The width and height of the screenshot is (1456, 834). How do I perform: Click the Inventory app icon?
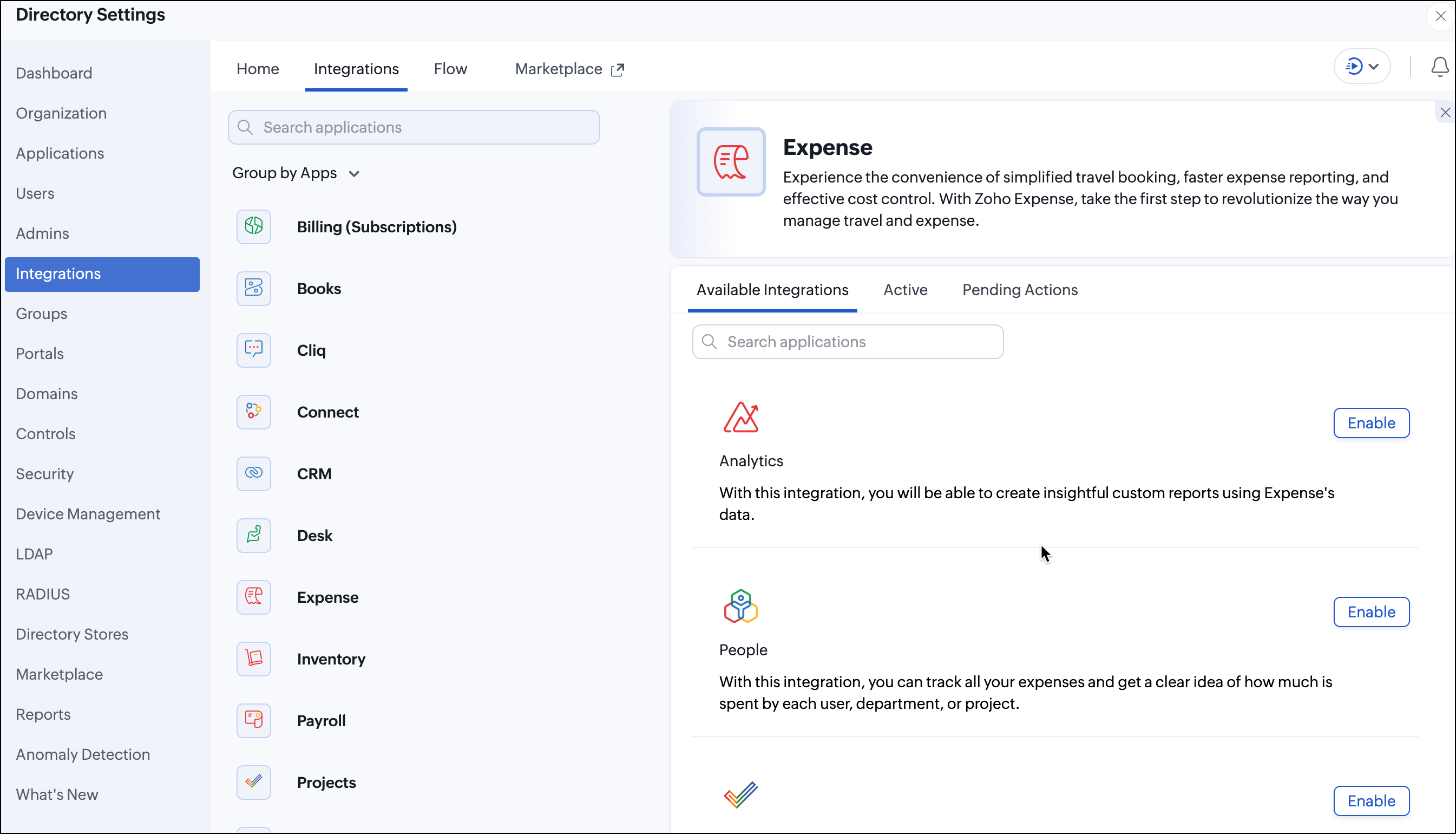253,659
